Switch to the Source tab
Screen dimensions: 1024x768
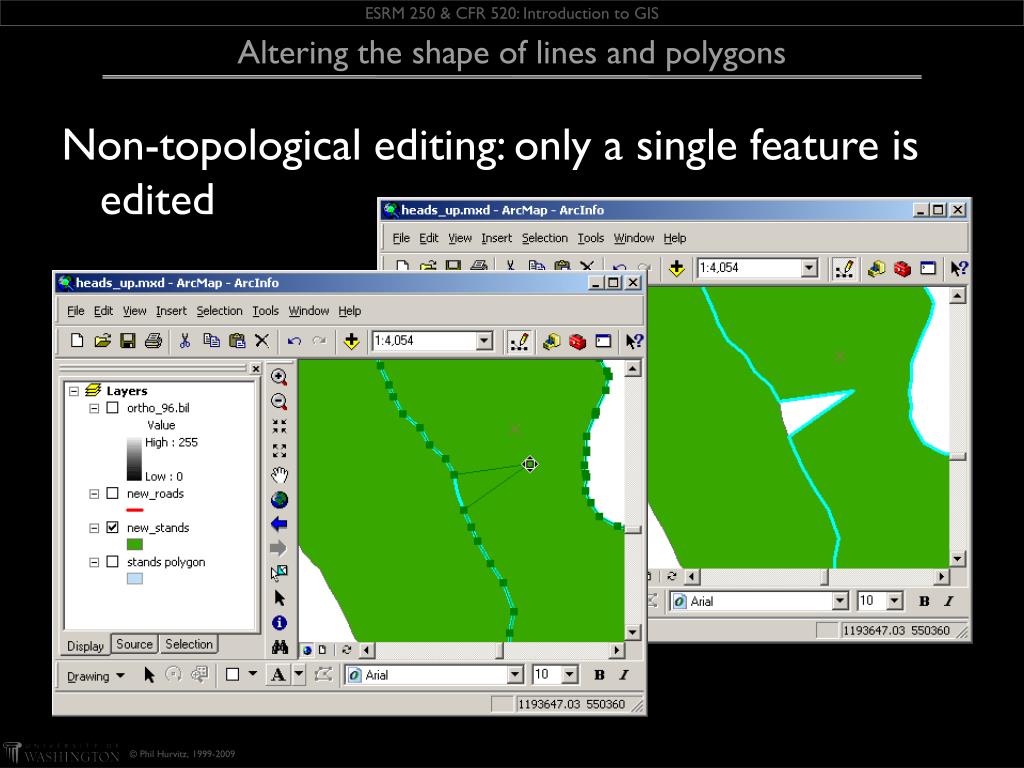pos(135,645)
